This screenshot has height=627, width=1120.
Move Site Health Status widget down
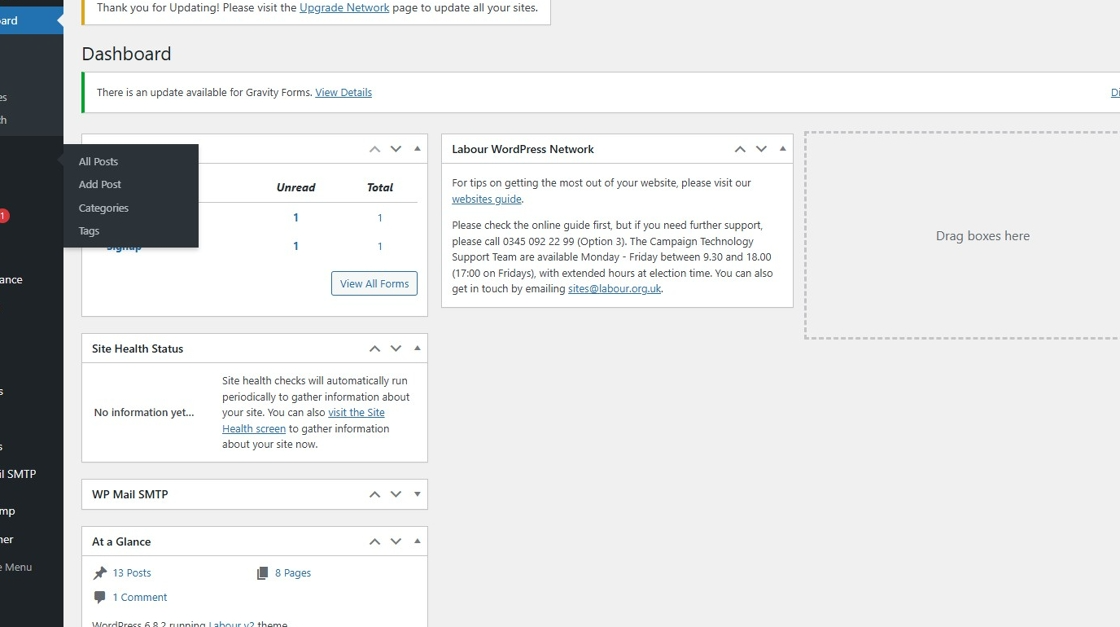coord(396,348)
